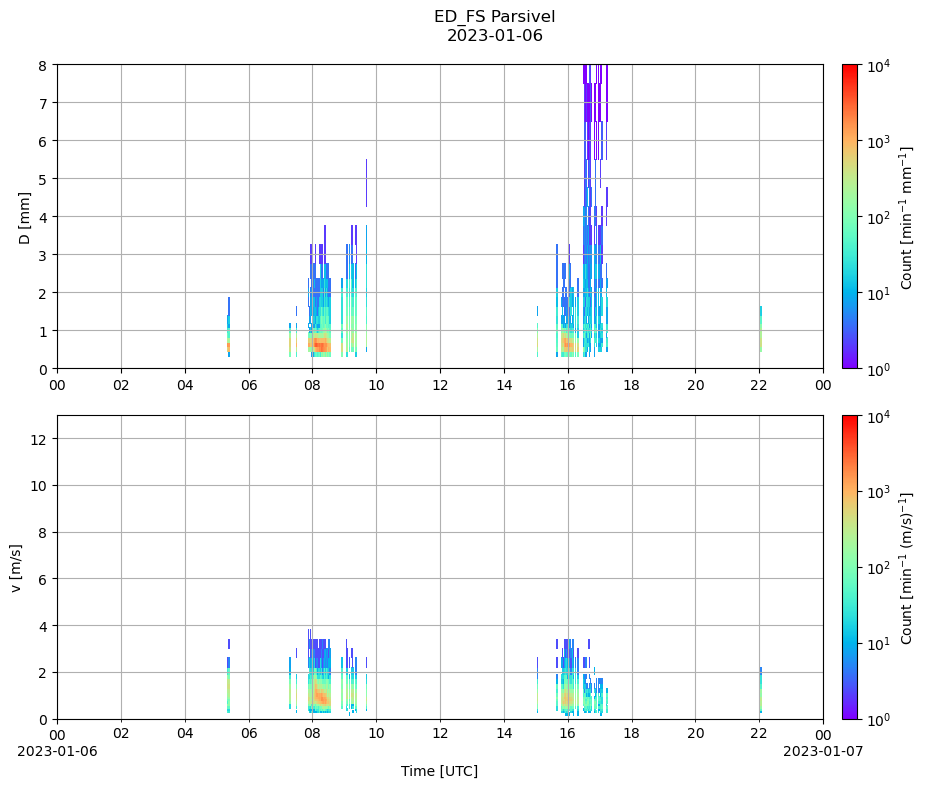Click the top colorbar's 10³ tick label
The height and width of the screenshot is (788, 927).
[878, 142]
